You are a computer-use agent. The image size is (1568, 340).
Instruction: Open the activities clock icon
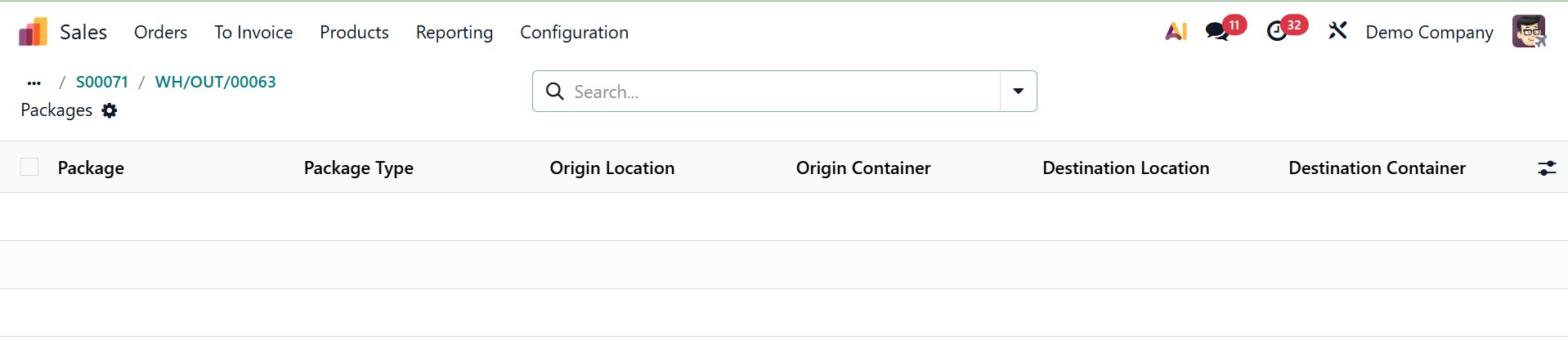point(1276,32)
